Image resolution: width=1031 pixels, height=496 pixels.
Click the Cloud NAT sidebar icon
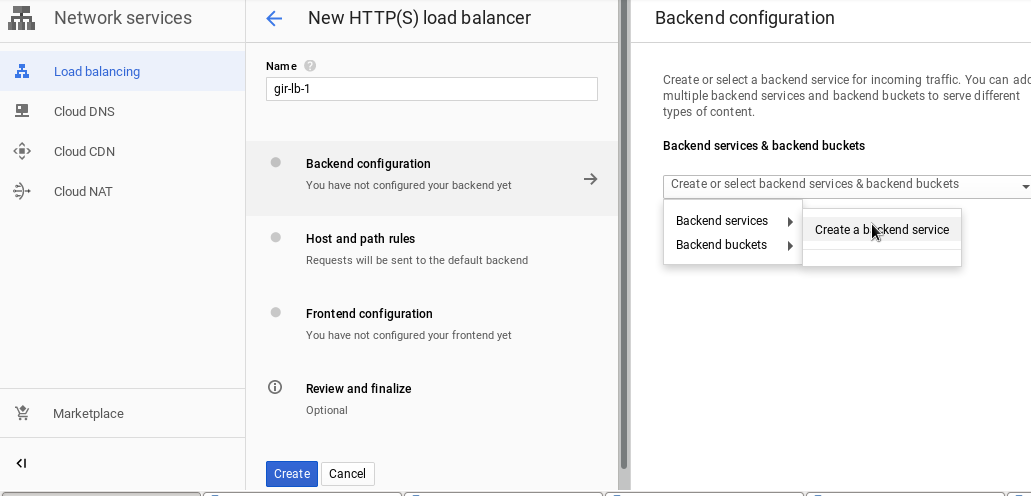[x=22, y=192]
